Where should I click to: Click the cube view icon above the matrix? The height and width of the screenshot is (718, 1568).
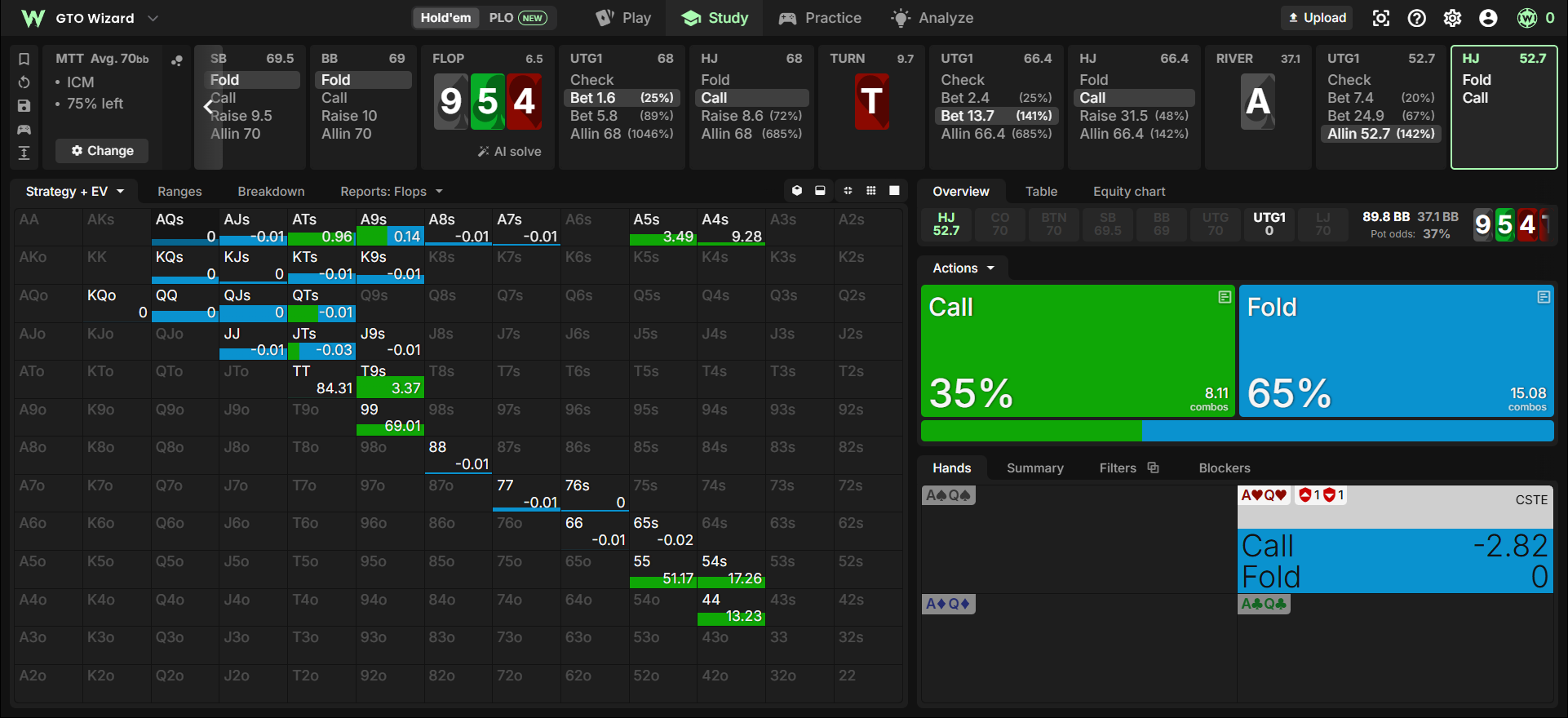tap(797, 191)
